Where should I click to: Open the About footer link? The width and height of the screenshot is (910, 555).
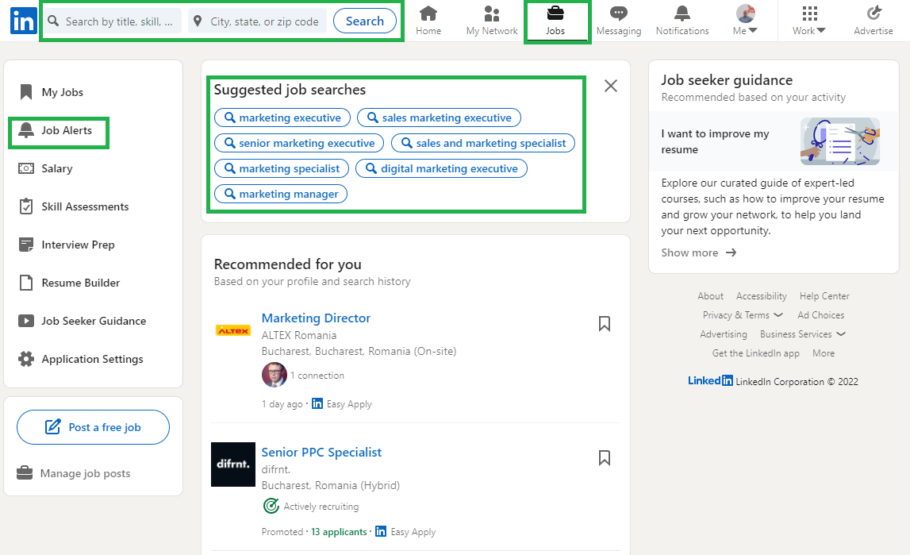point(710,296)
